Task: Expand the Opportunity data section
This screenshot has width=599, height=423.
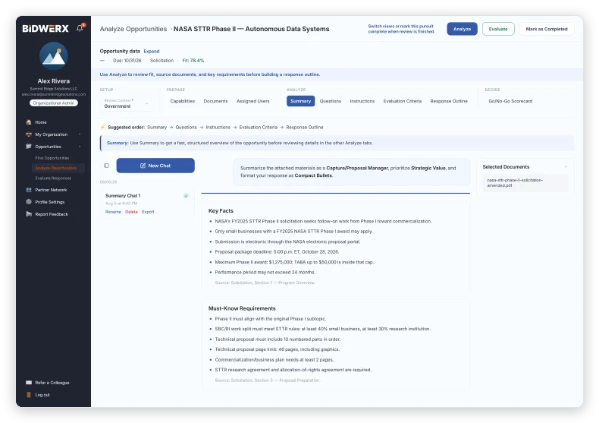Action: coord(151,51)
